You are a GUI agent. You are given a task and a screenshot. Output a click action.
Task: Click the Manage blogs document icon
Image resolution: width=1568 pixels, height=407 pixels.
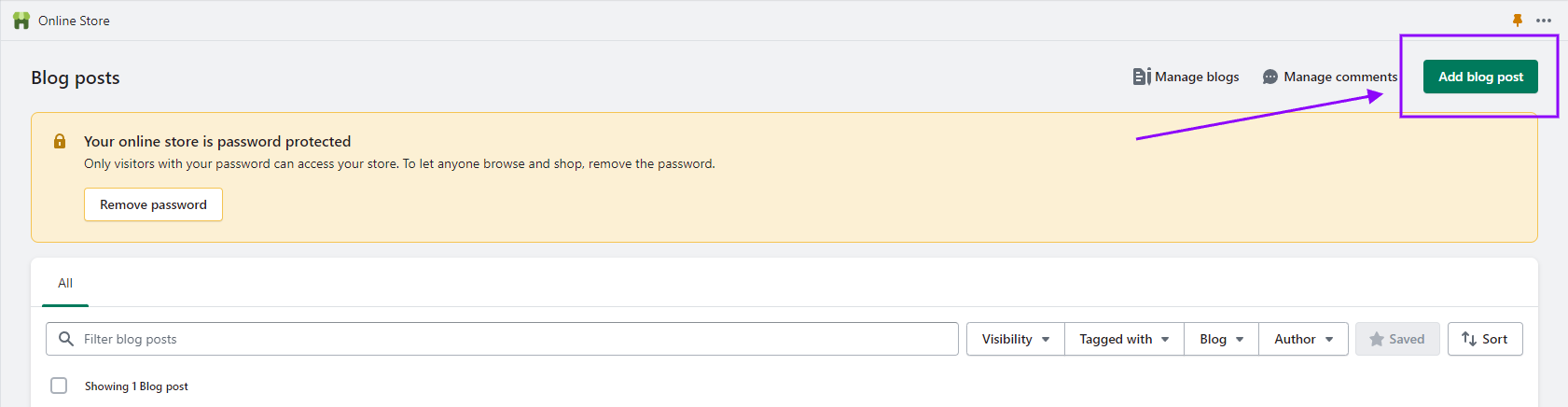1142,77
